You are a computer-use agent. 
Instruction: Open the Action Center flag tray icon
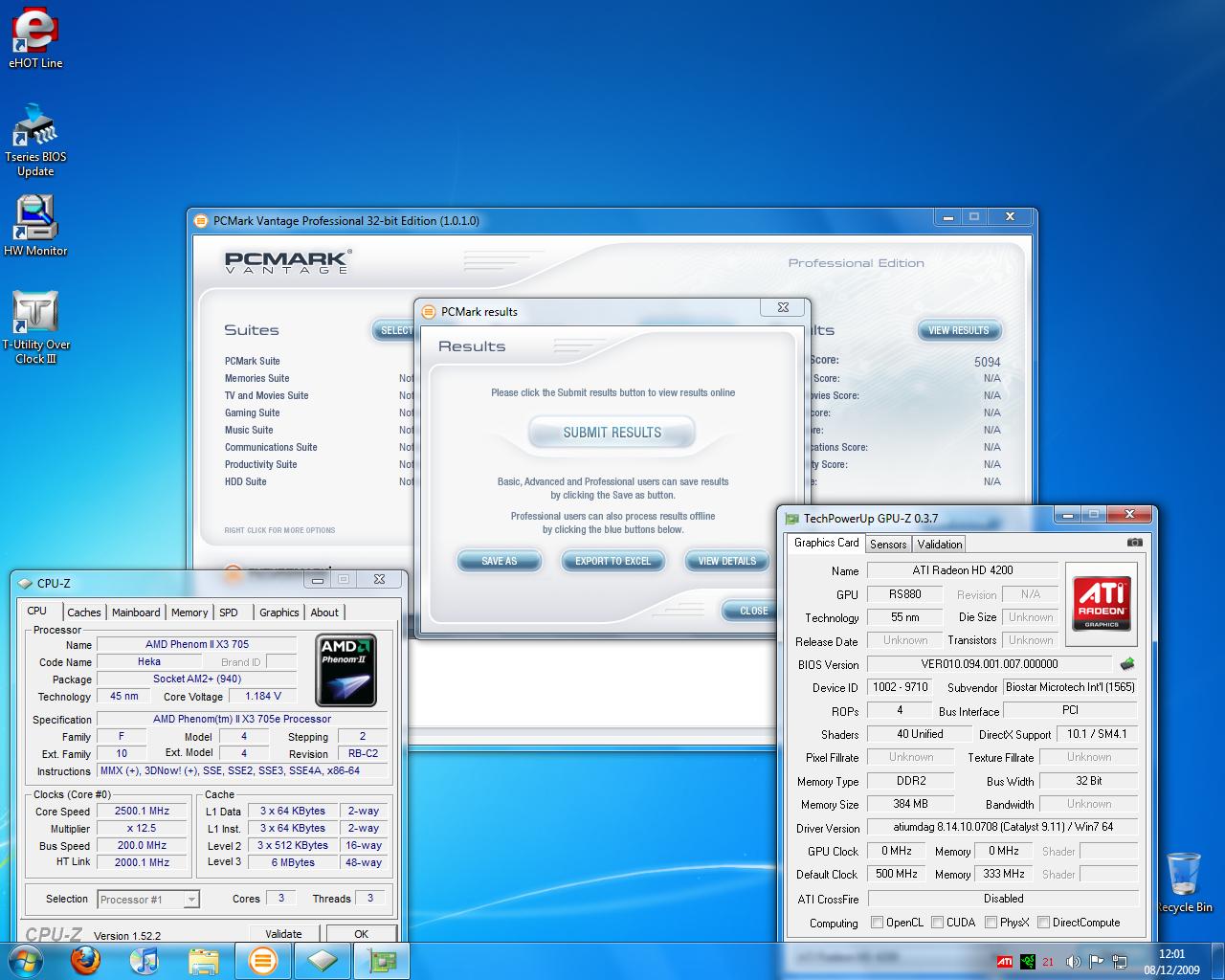1096,962
